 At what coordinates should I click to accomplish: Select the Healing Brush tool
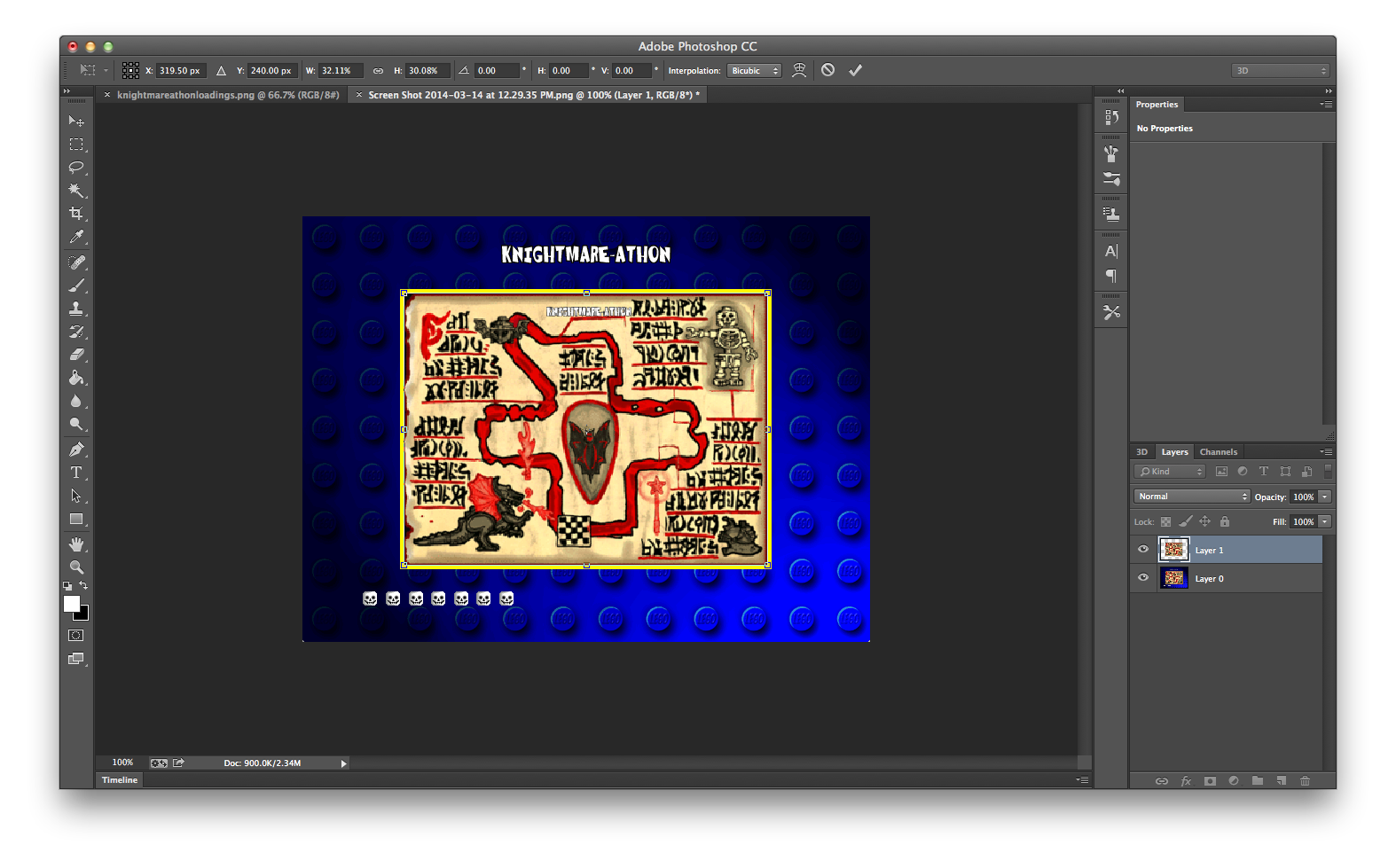76,262
